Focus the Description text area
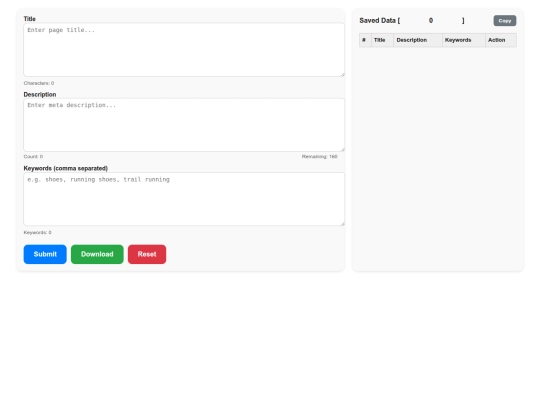Viewport: 540px width, 405px height. [184, 125]
